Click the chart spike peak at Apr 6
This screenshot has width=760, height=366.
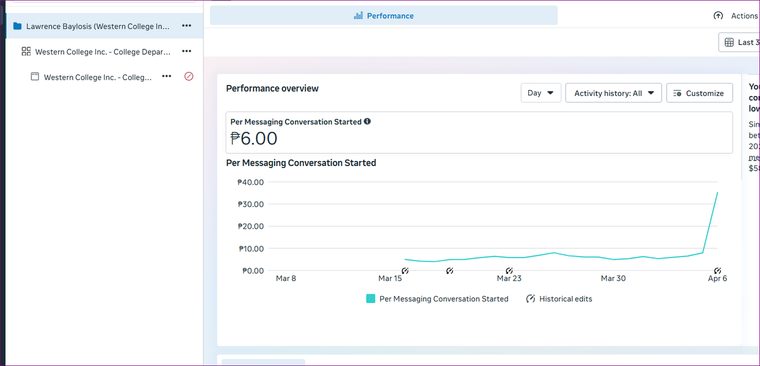(x=717, y=192)
